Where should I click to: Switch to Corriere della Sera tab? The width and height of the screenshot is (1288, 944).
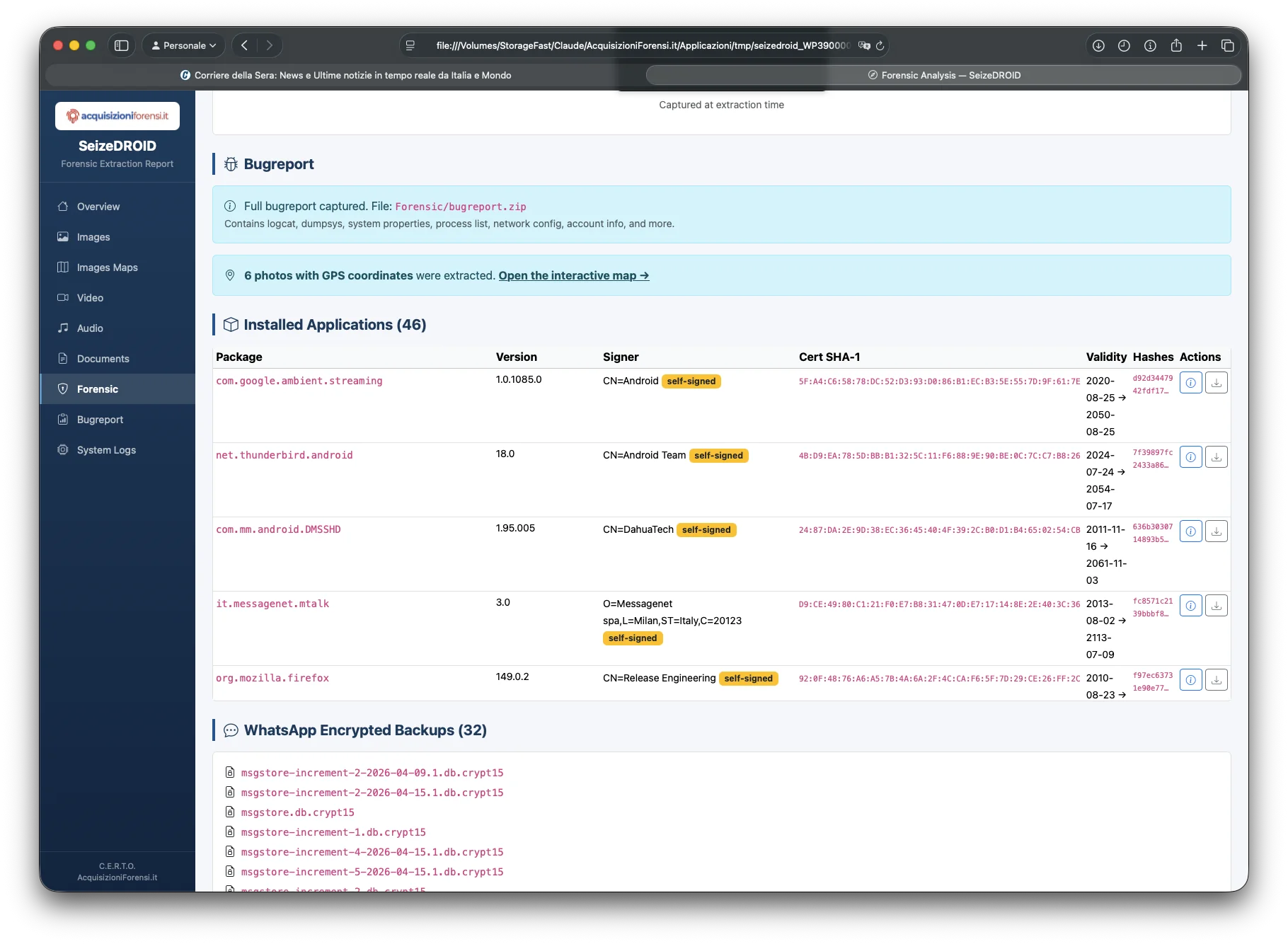pos(345,75)
